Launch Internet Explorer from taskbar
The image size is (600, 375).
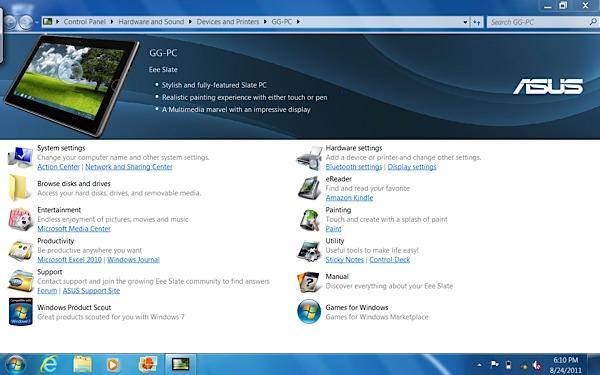[x=49, y=364]
